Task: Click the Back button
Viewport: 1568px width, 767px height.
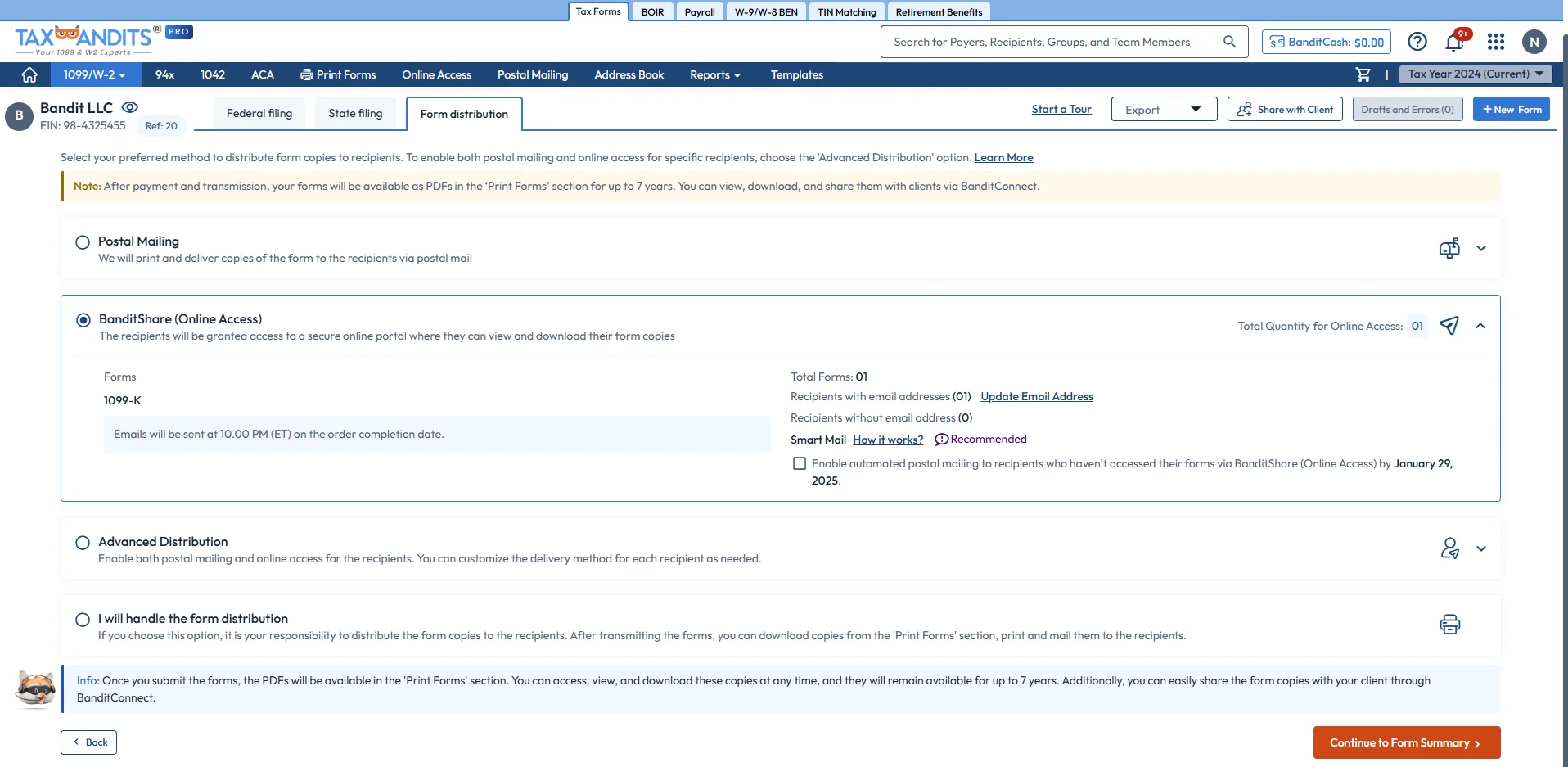Action: click(88, 742)
